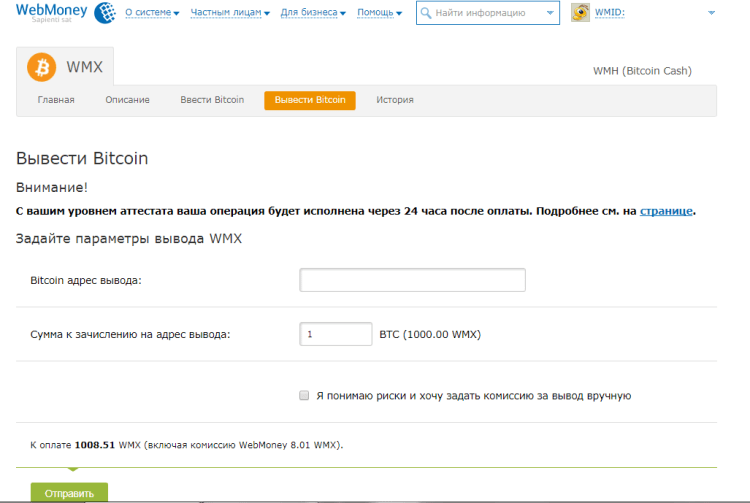Switch to the 'Ввести Bitcoin' tab
750x503 pixels.
coord(212,100)
